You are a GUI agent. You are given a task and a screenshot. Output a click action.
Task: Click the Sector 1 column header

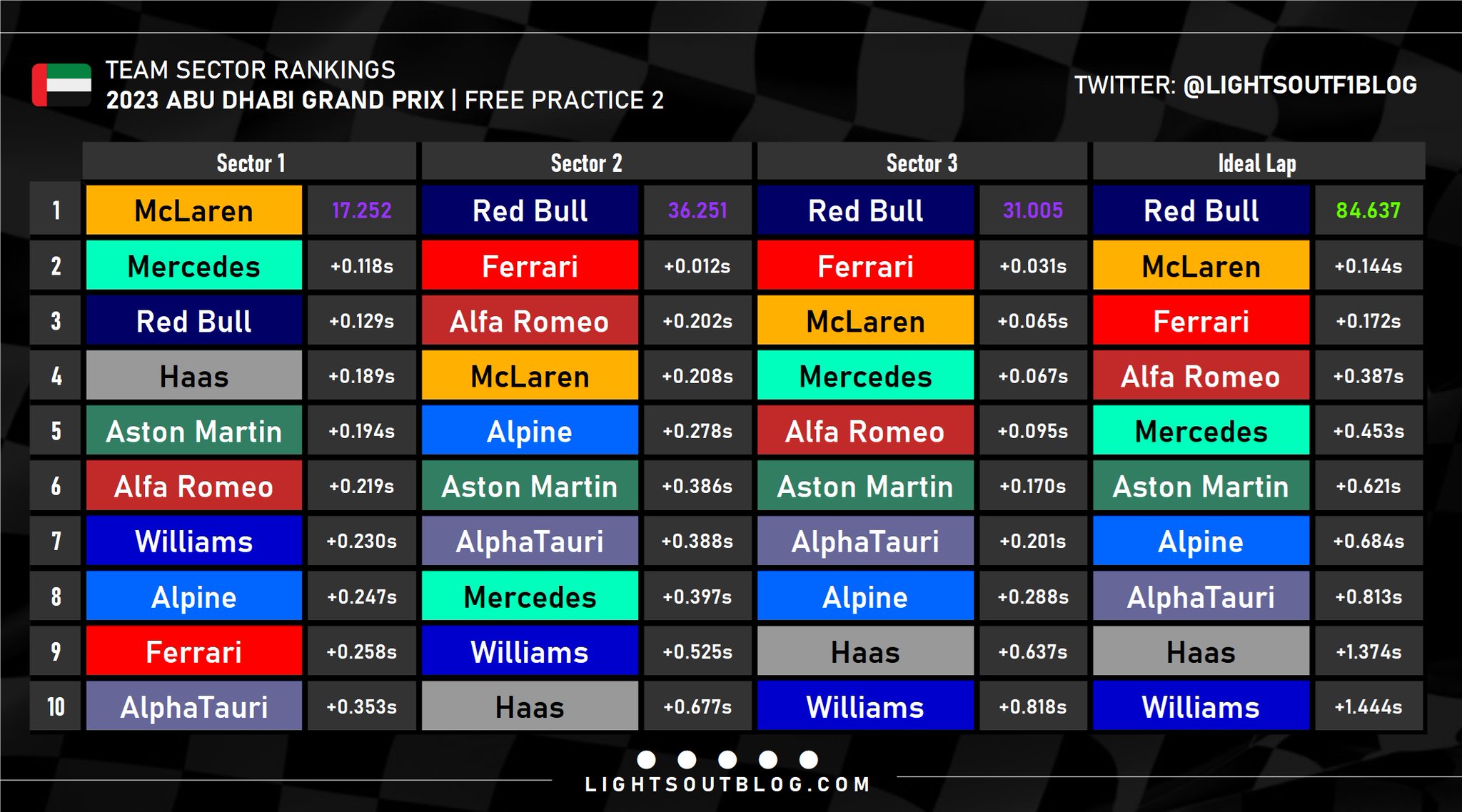point(250,161)
